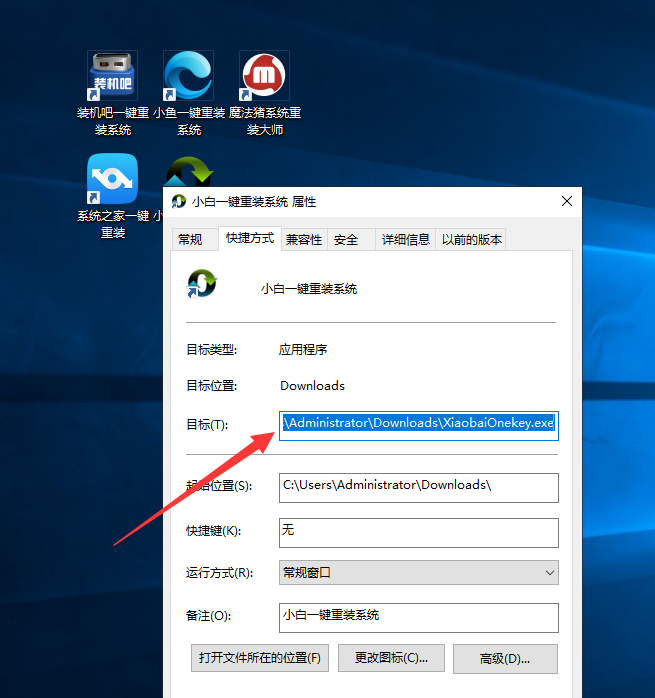Open the 系统之家一键重装 desktop shortcut

112,180
